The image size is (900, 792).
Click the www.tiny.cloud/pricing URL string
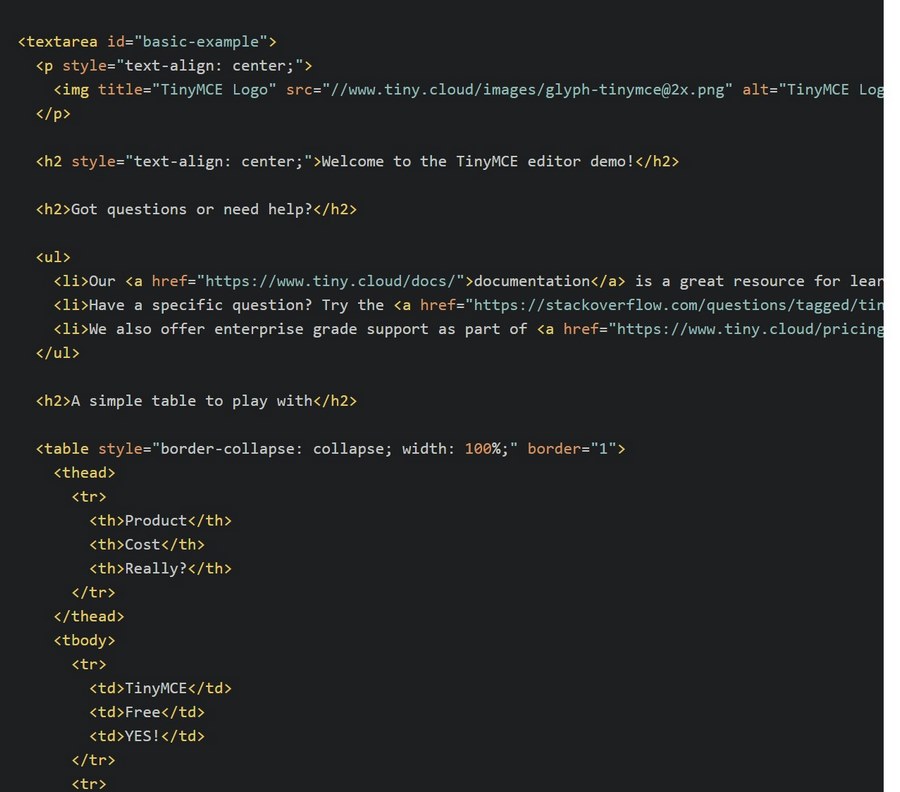[x=750, y=329]
